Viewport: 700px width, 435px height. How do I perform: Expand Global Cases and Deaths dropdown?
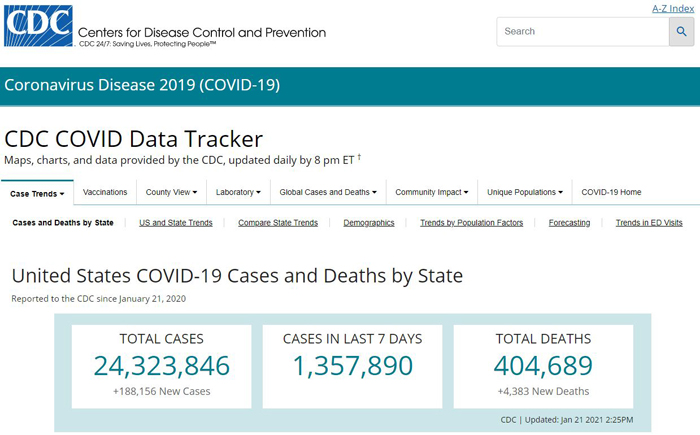(328, 192)
